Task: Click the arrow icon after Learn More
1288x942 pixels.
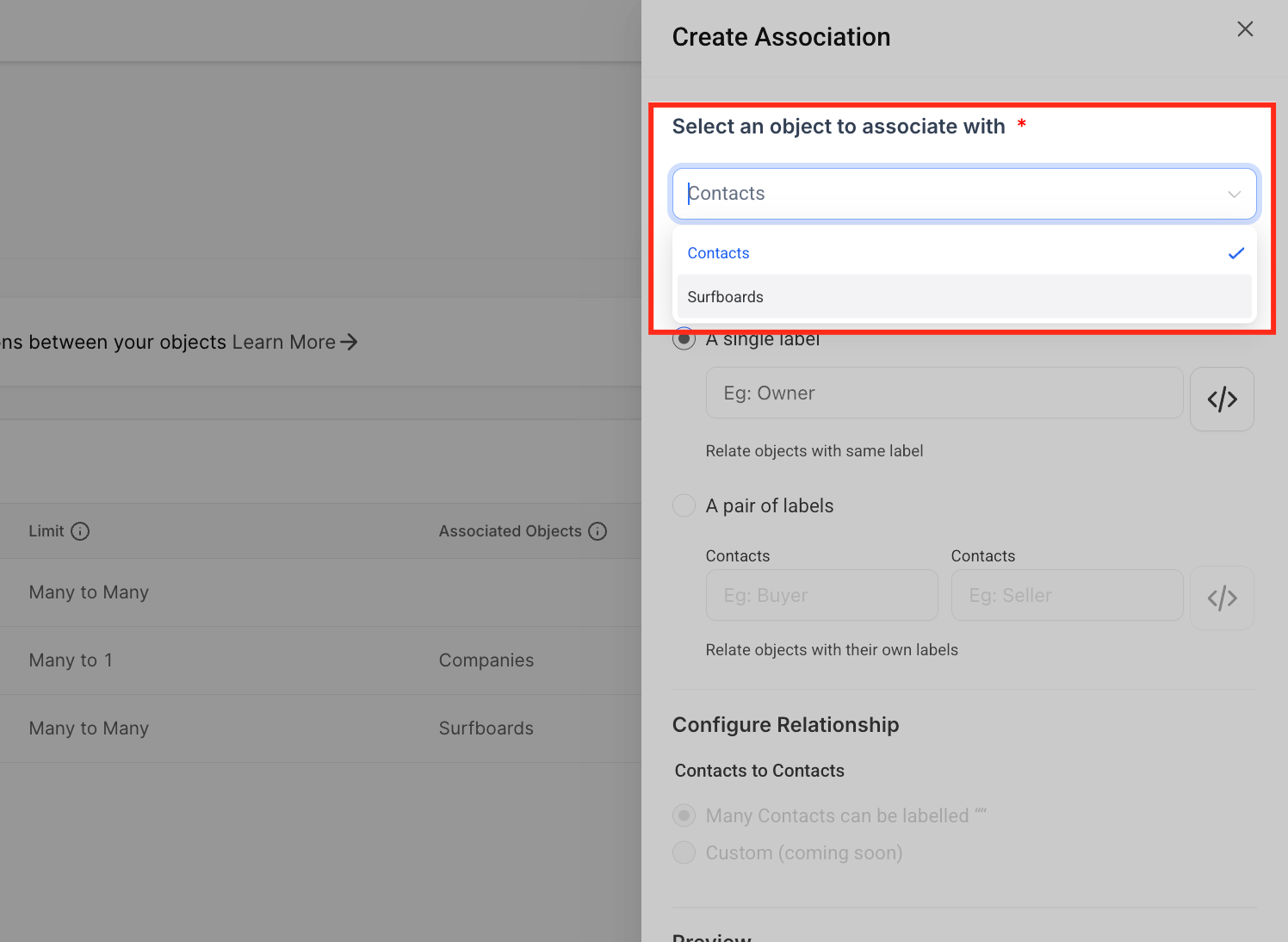Action: tap(349, 342)
